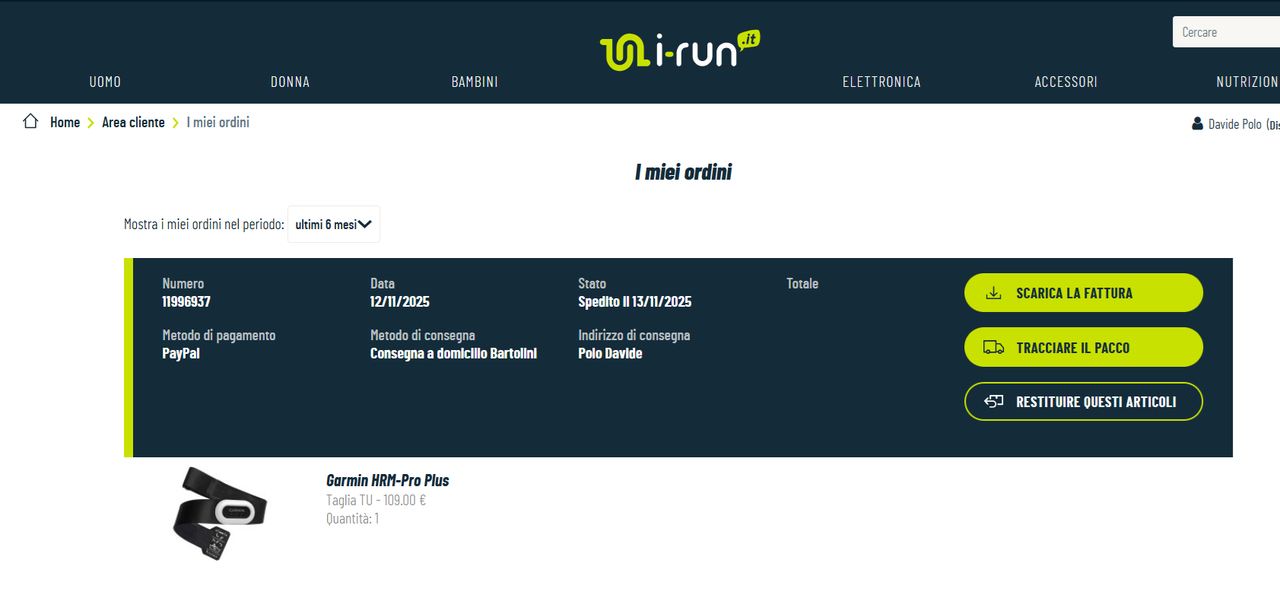1280x602 pixels.
Task: Click the download icon on Scarica la fattura
Action: click(993, 293)
